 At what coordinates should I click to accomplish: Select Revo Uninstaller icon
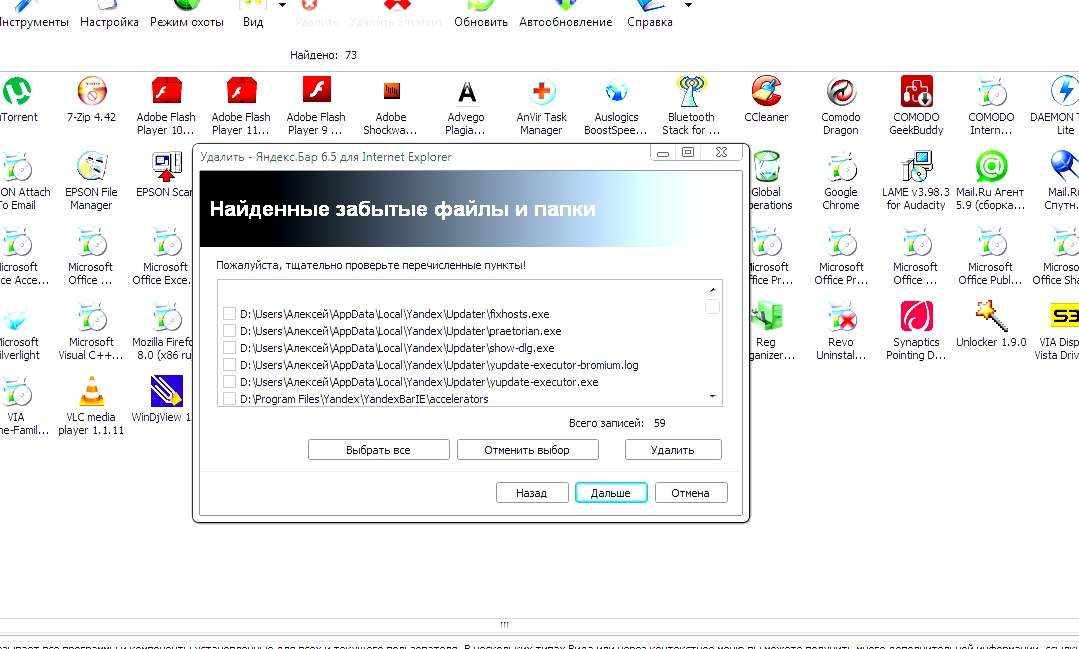(841, 317)
